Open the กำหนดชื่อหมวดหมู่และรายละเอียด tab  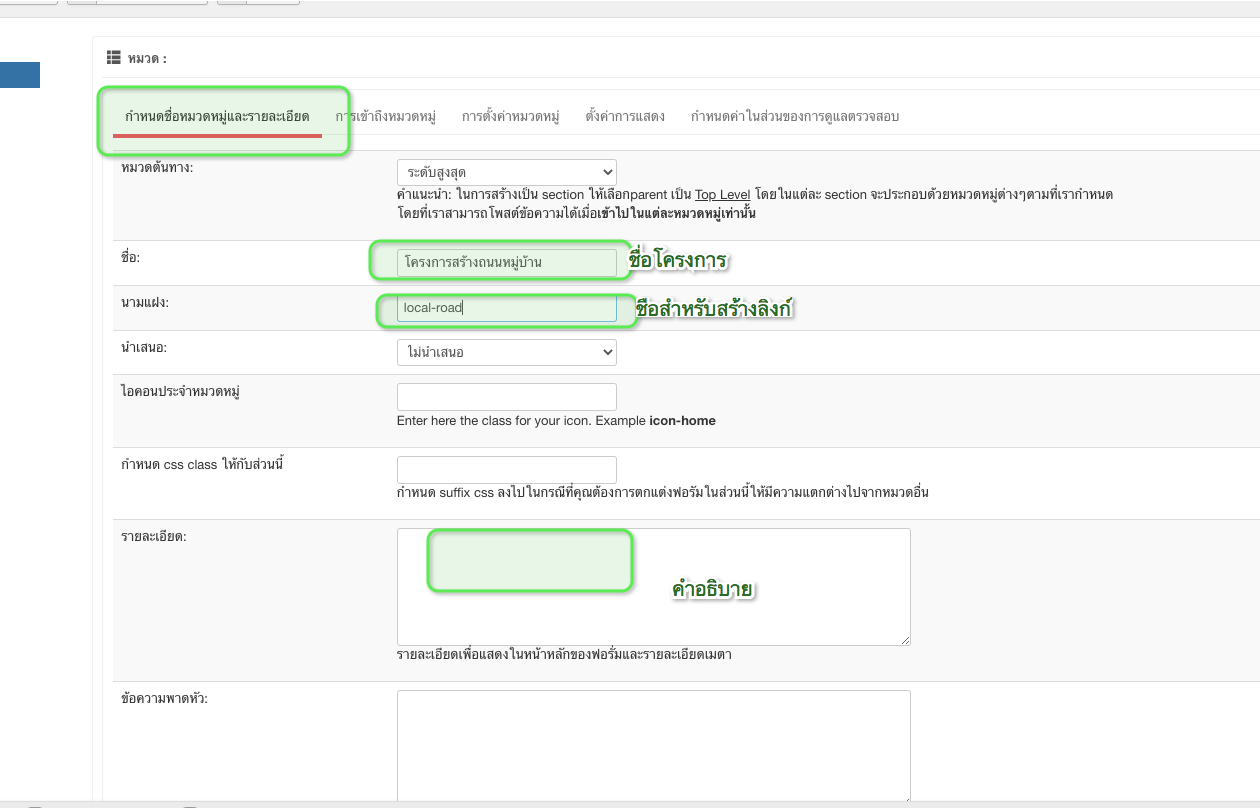(217, 116)
